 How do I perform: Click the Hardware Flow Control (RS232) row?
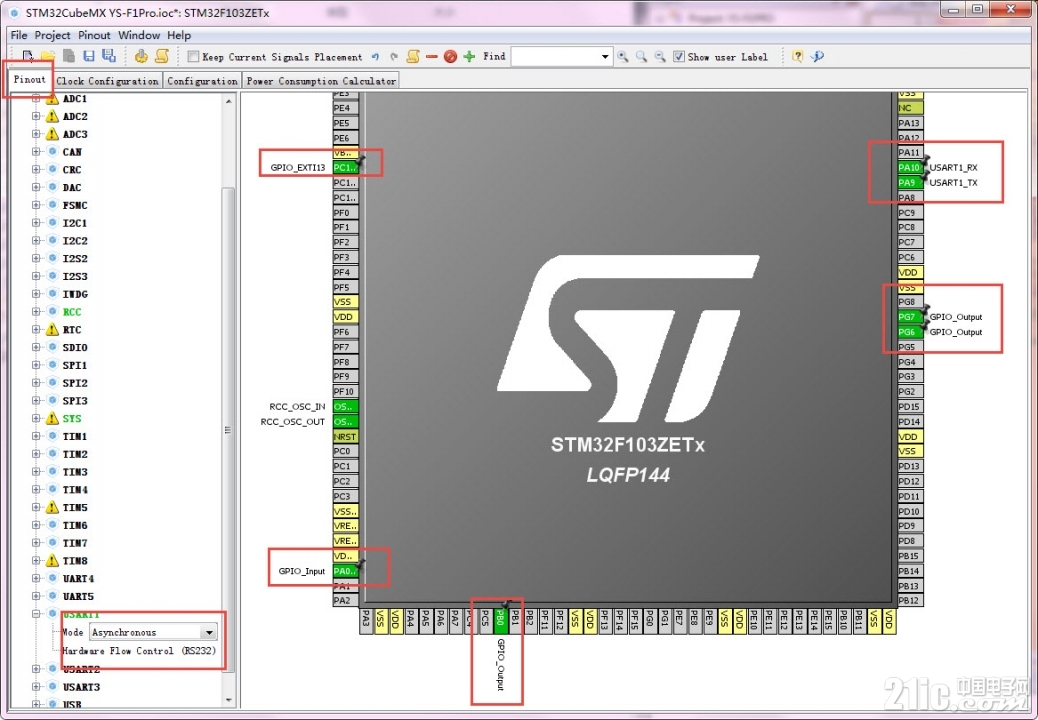pos(140,651)
